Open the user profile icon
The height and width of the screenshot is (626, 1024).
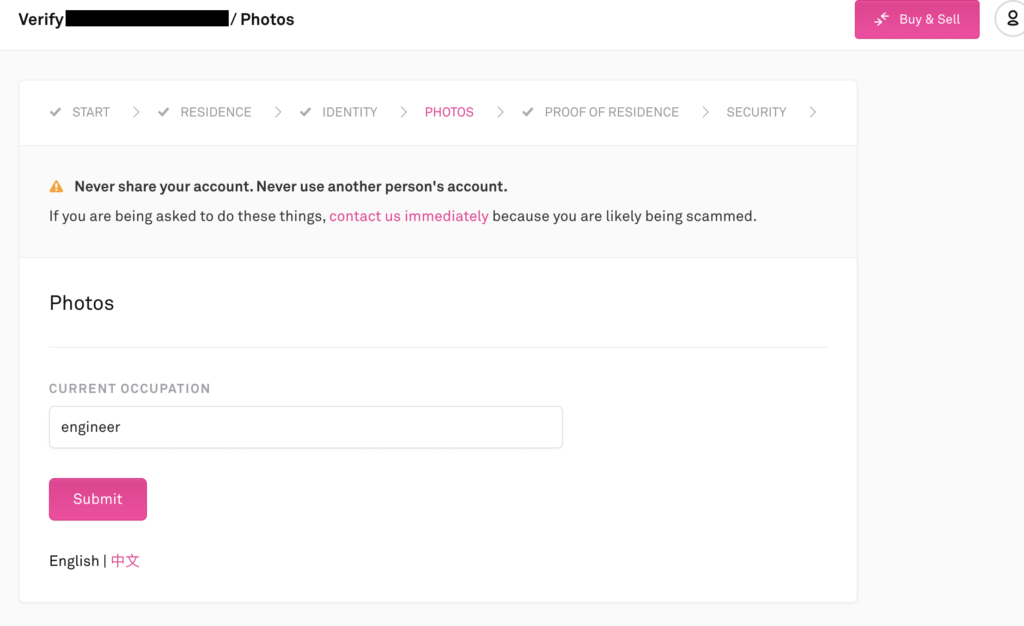[1011, 19]
